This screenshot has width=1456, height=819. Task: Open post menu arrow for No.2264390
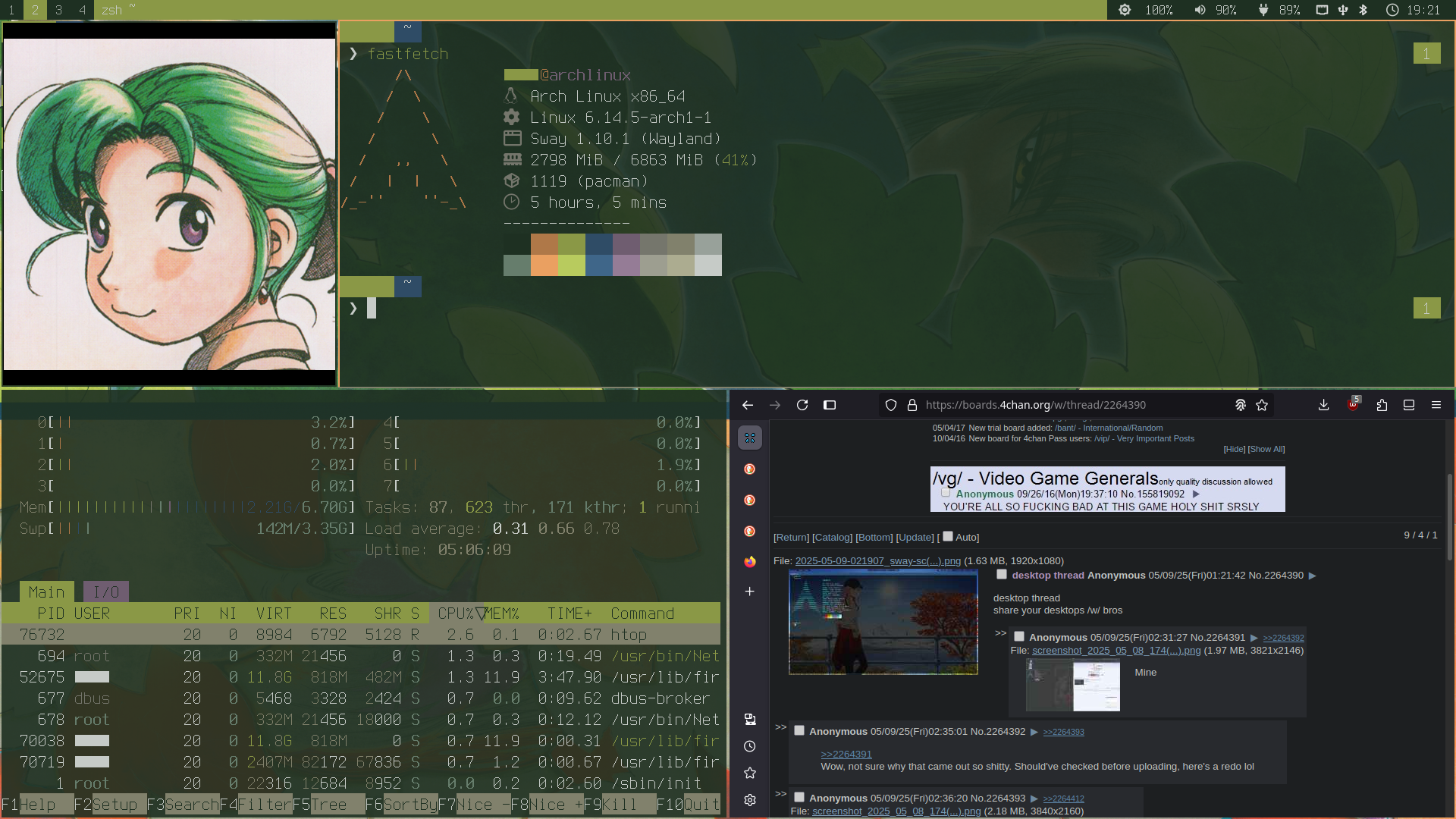(1312, 576)
